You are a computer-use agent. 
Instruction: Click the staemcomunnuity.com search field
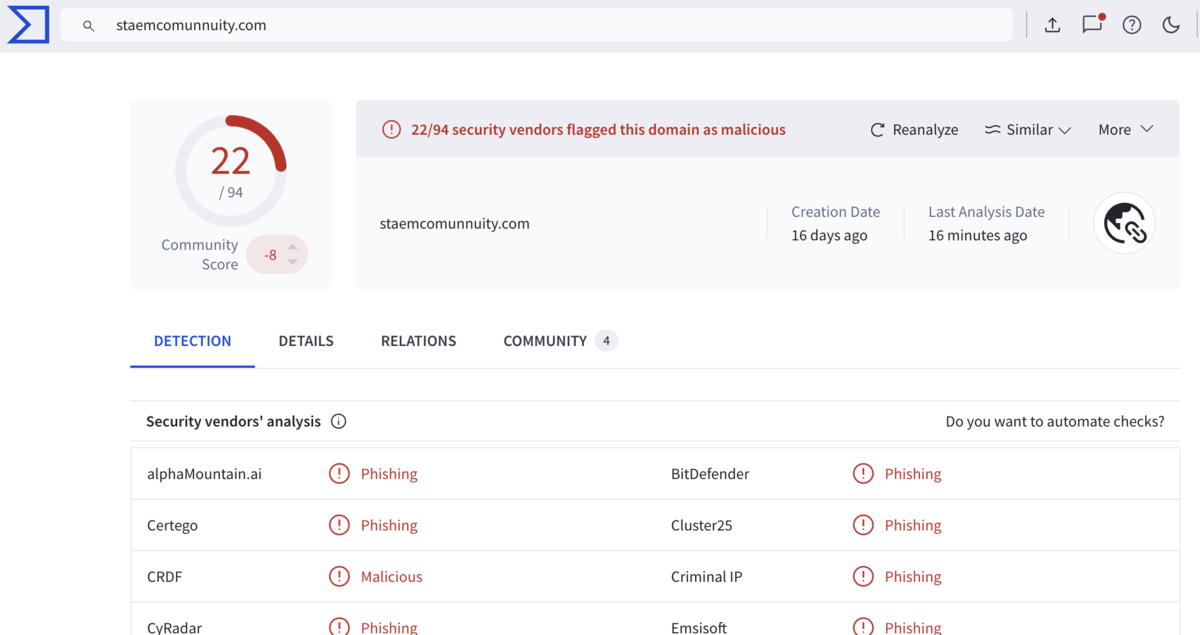pos(537,25)
